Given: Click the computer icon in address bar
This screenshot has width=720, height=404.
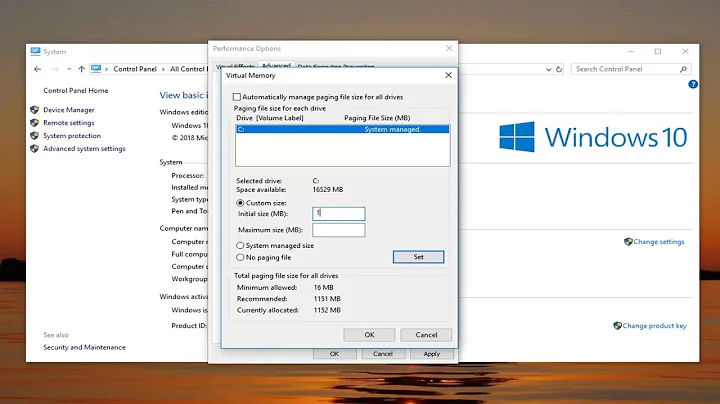Looking at the screenshot, I should tap(96, 69).
